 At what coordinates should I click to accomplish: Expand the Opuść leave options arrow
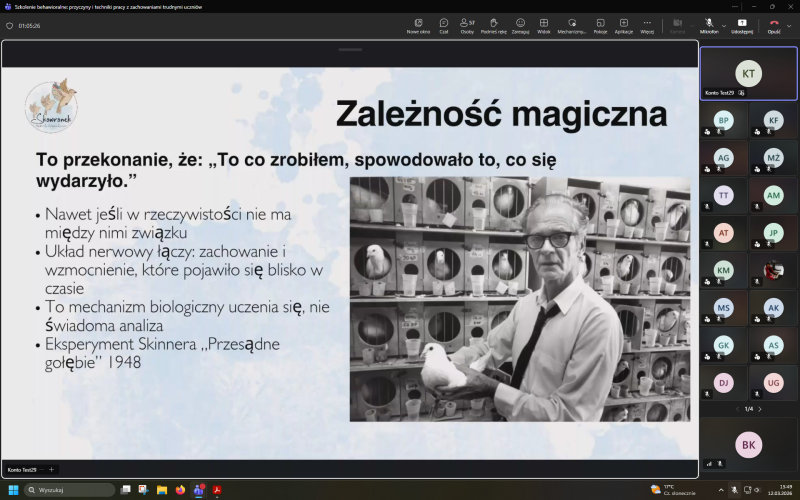789,25
